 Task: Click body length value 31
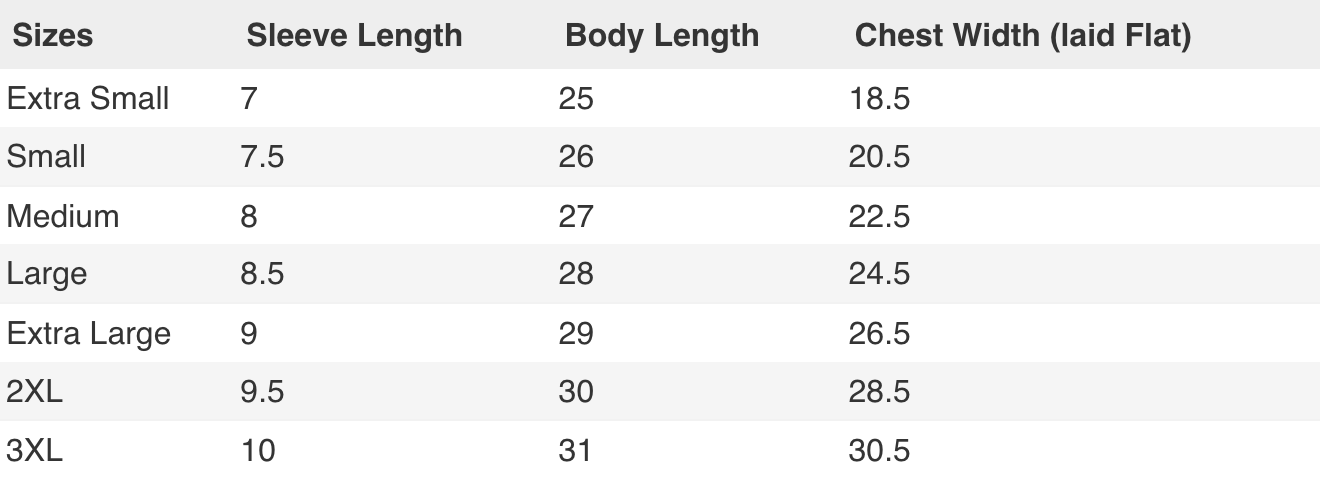tap(576, 450)
